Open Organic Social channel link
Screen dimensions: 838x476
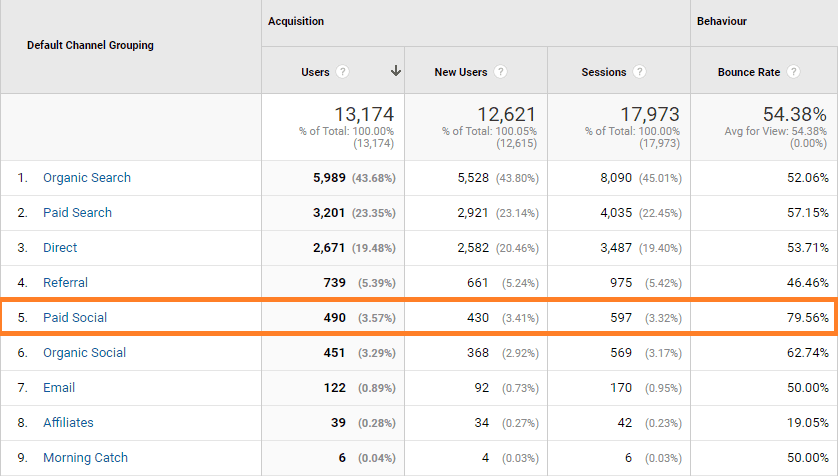pyautogui.click(x=84, y=353)
